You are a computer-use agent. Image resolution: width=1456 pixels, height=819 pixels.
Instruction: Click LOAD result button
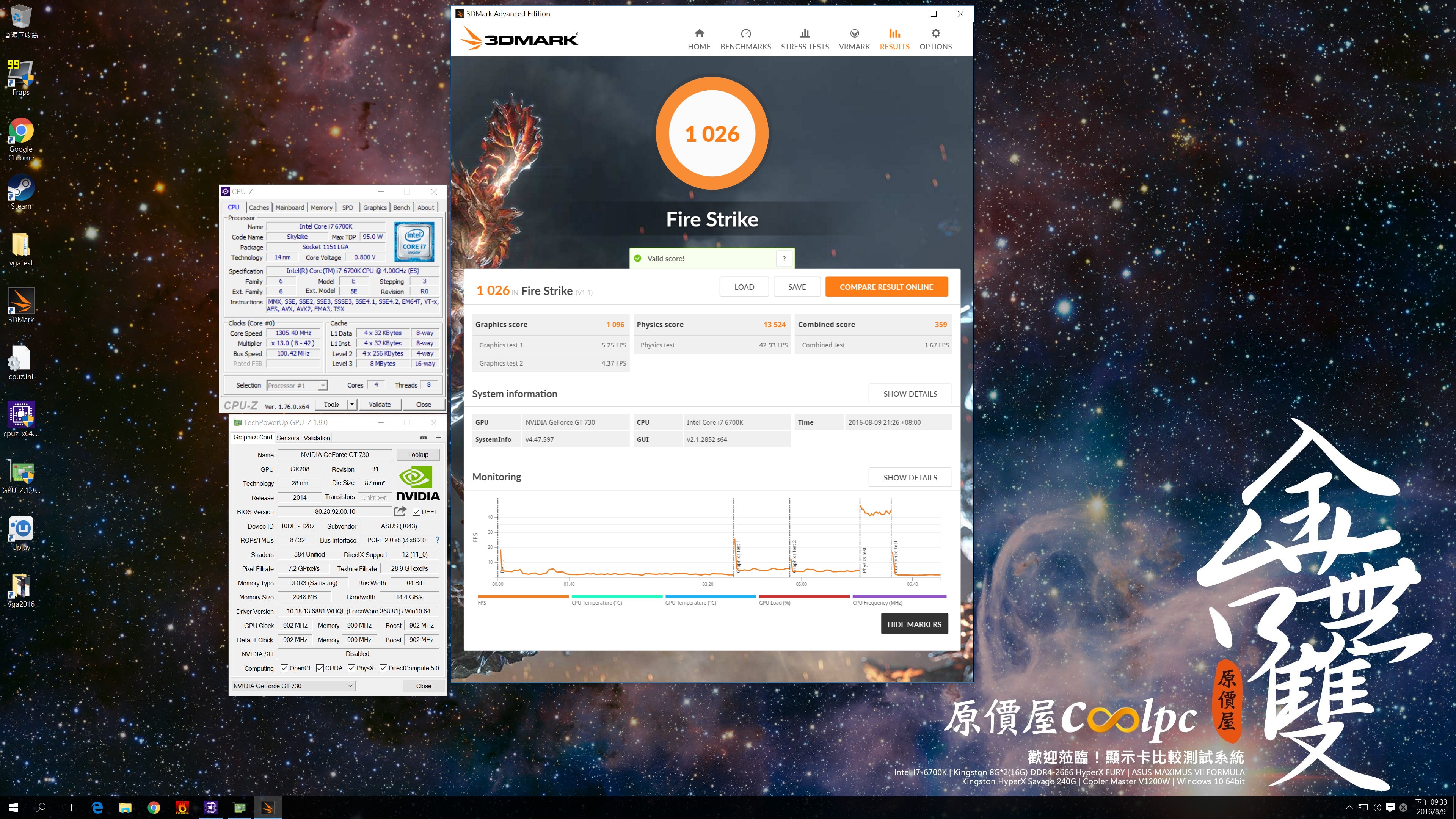(744, 287)
